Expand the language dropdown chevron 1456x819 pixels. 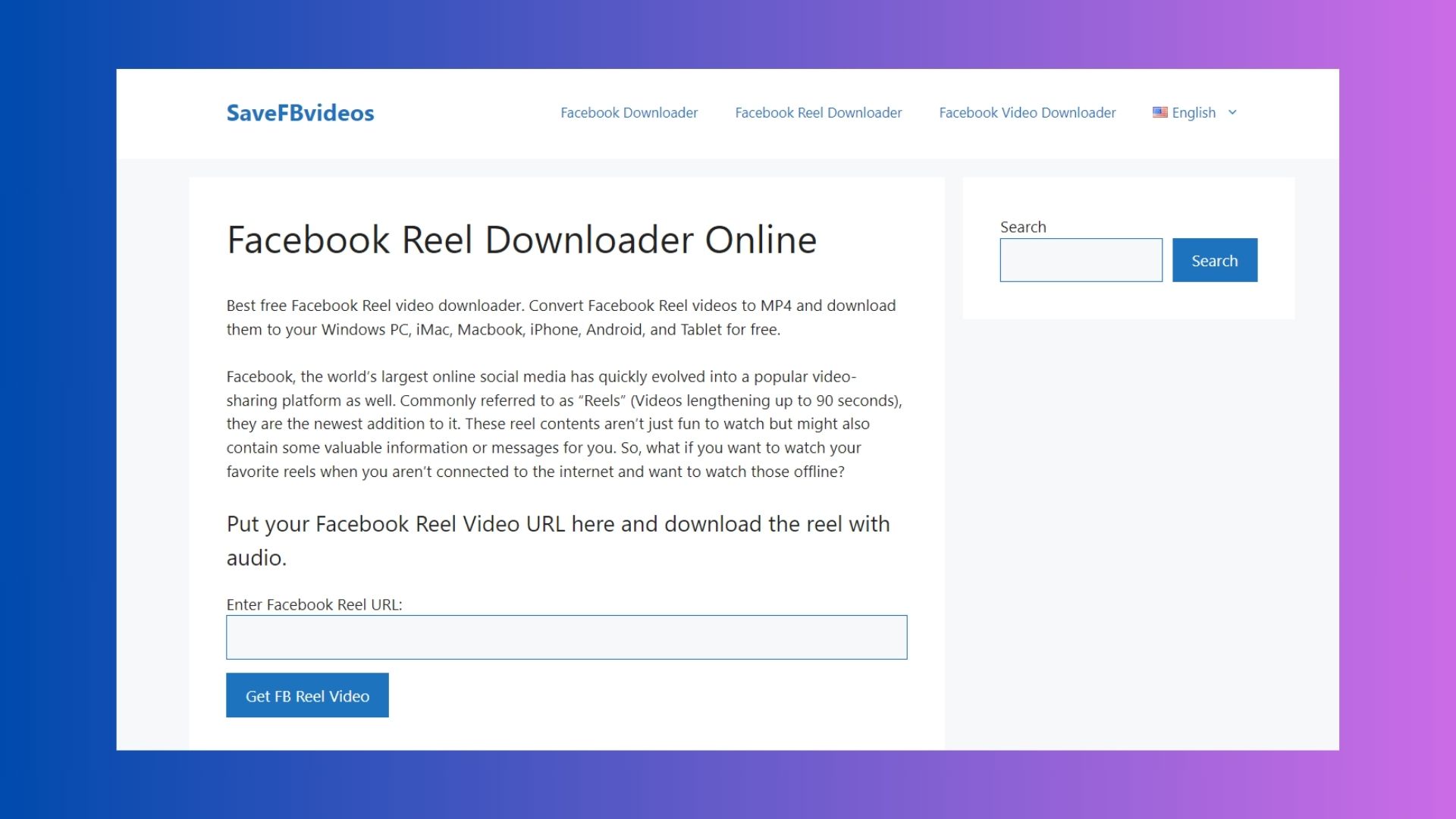(1232, 112)
